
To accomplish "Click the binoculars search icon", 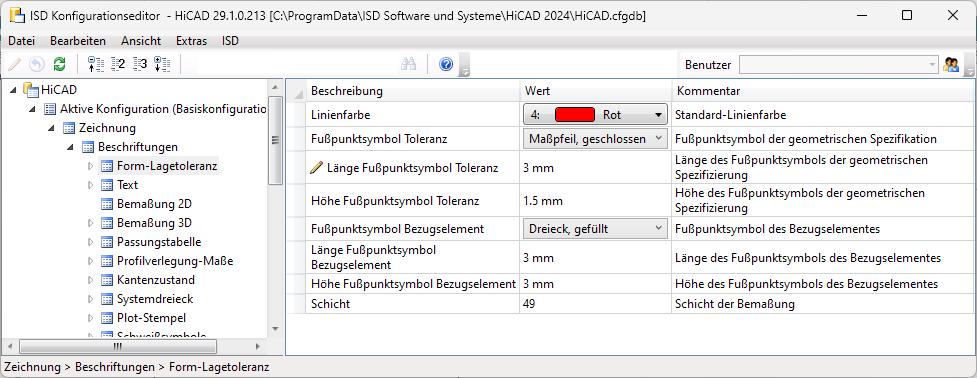I will (x=409, y=64).
